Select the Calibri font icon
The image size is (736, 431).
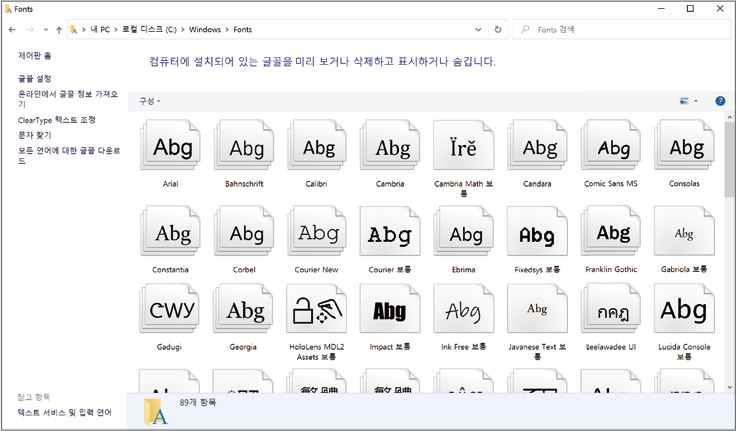click(x=317, y=145)
